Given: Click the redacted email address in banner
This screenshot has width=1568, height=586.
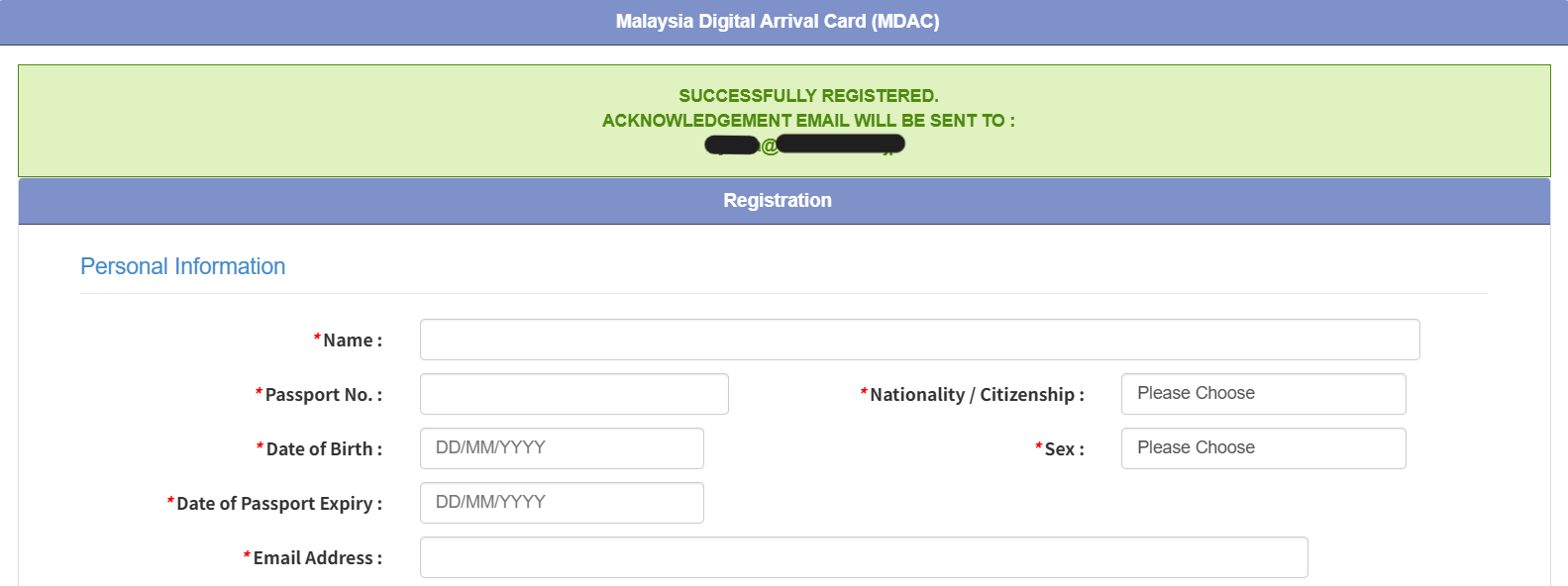Looking at the screenshot, I should click(804, 146).
